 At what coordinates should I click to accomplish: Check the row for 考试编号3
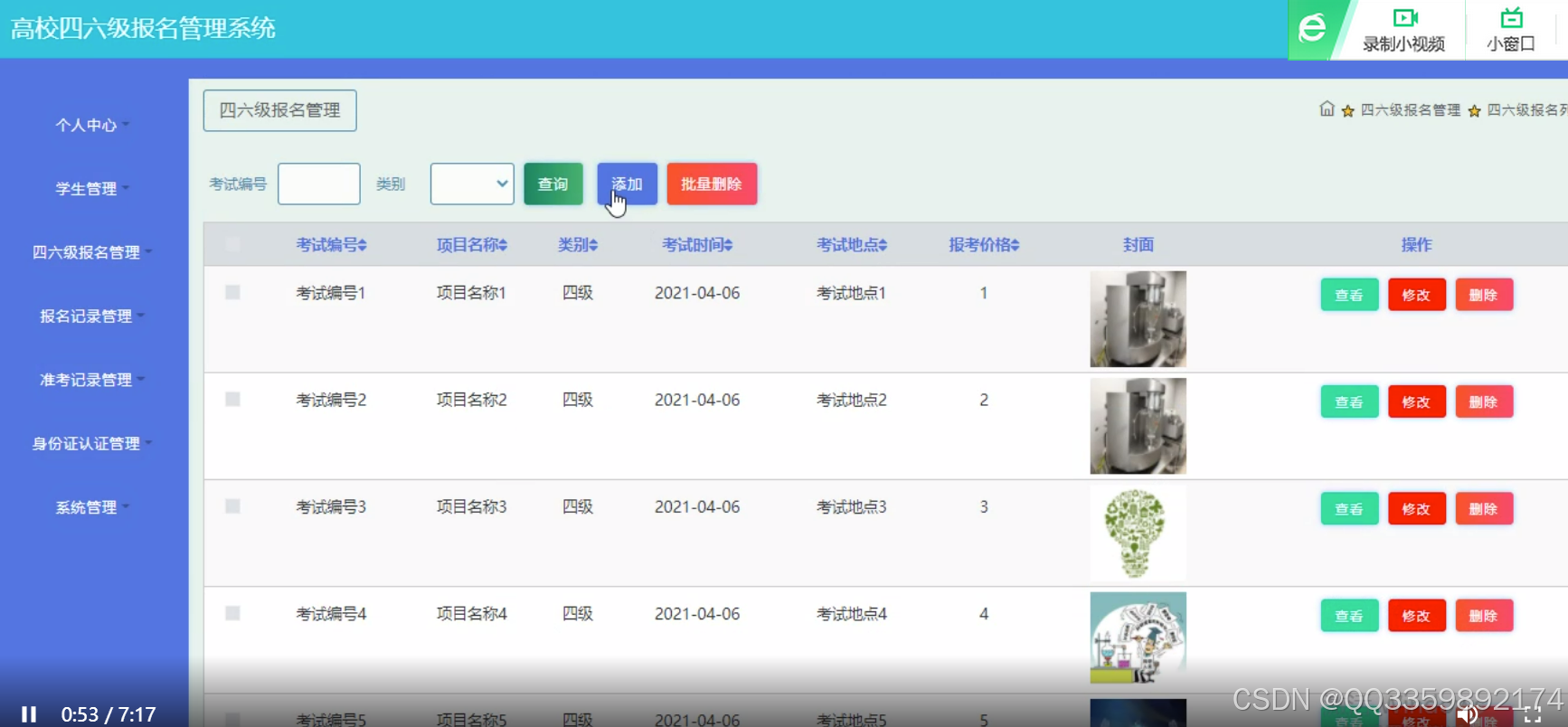[x=232, y=506]
